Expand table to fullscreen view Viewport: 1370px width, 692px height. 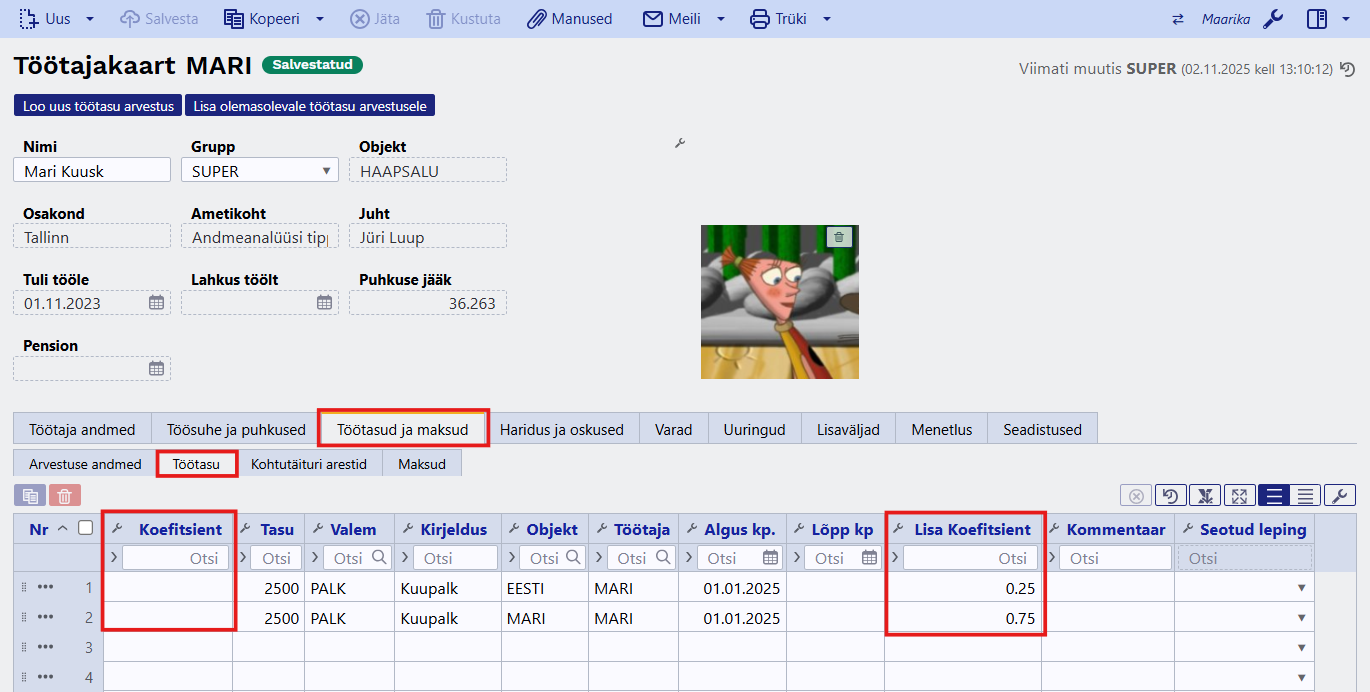pos(1238,496)
